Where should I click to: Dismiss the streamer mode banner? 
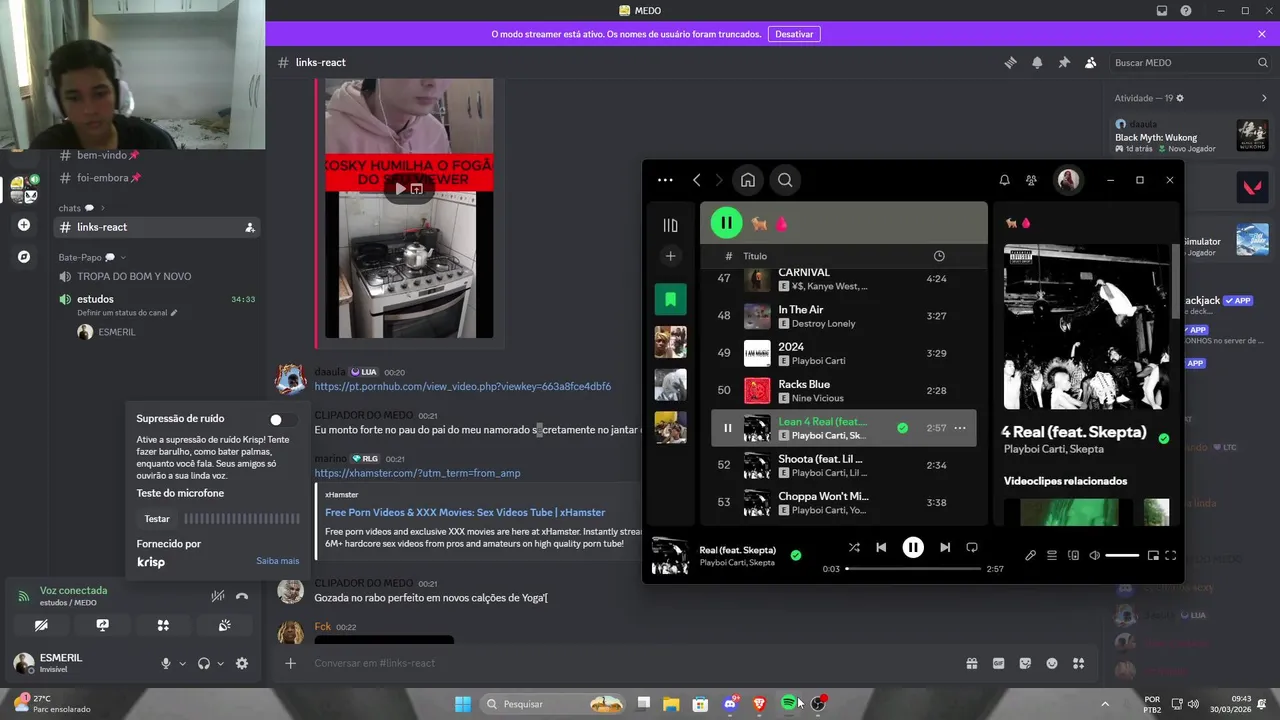(x=1262, y=34)
